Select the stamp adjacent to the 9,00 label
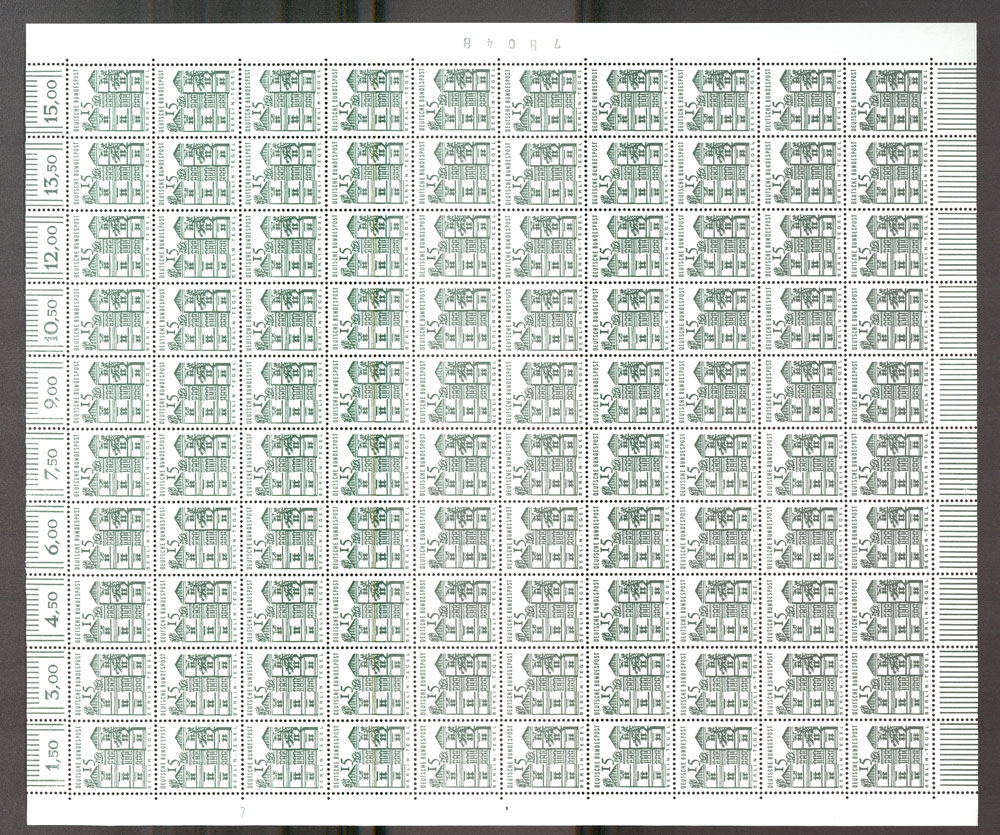The height and width of the screenshot is (835, 1000). pos(110,391)
